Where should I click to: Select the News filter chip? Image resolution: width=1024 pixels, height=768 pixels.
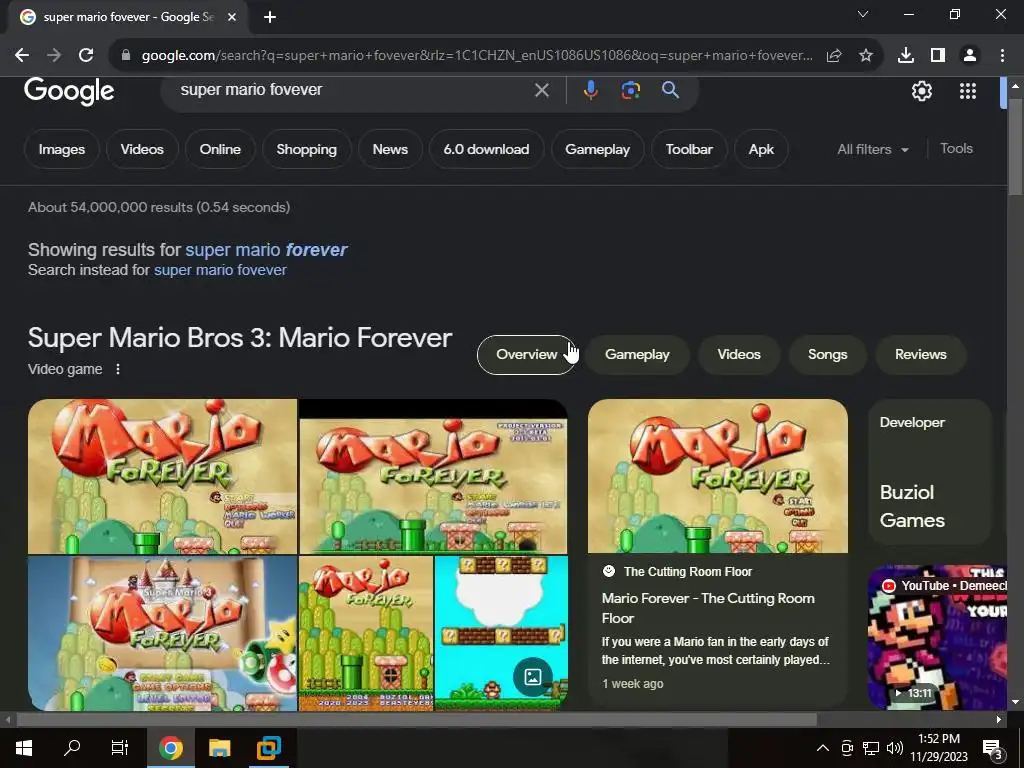click(390, 149)
